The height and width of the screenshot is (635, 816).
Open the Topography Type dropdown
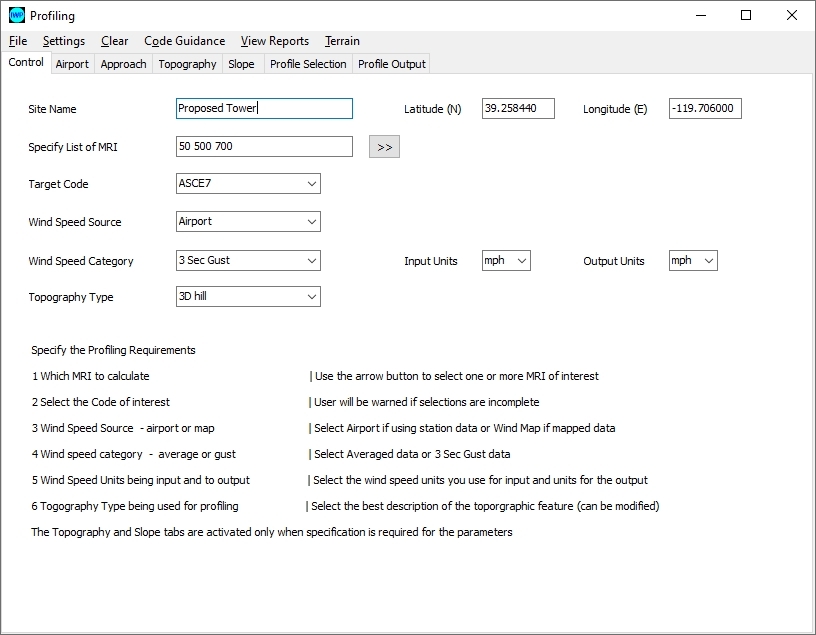312,297
